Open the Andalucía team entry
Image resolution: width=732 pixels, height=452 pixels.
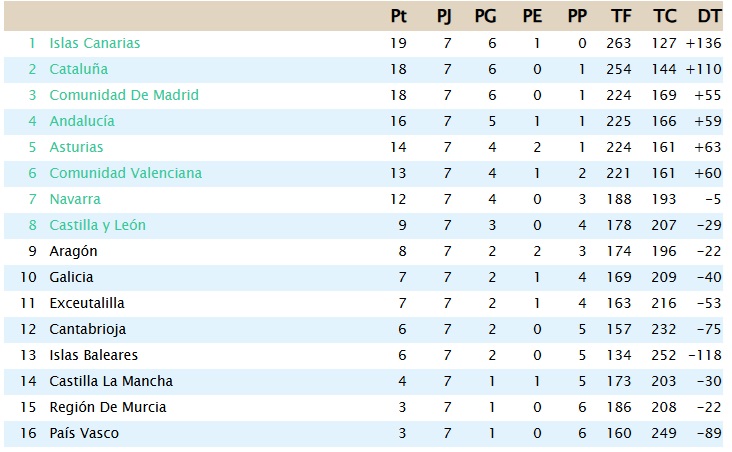click(x=82, y=121)
